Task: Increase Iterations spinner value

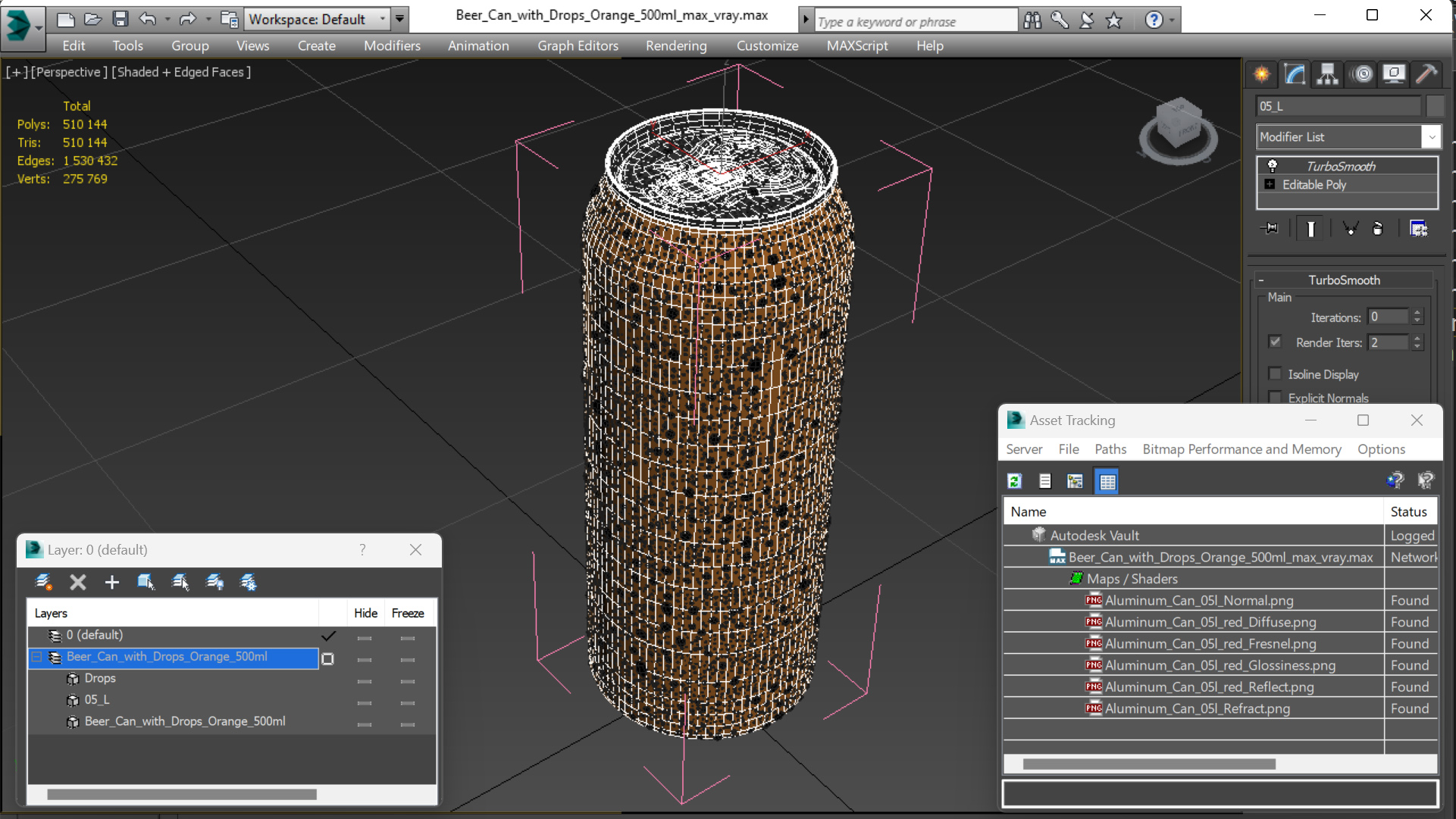Action: pos(1417,312)
